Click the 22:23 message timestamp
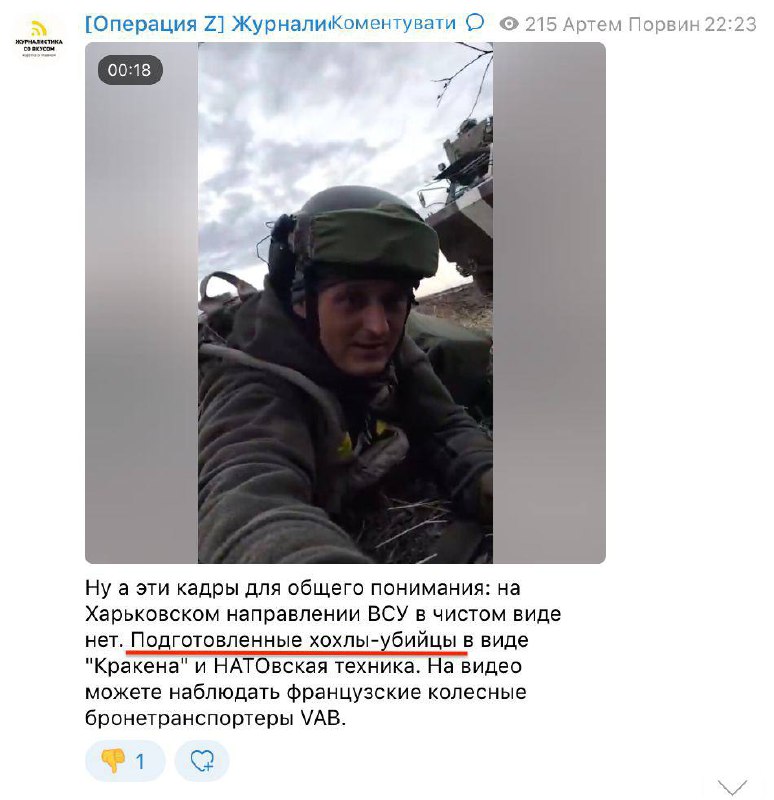 (x=730, y=24)
